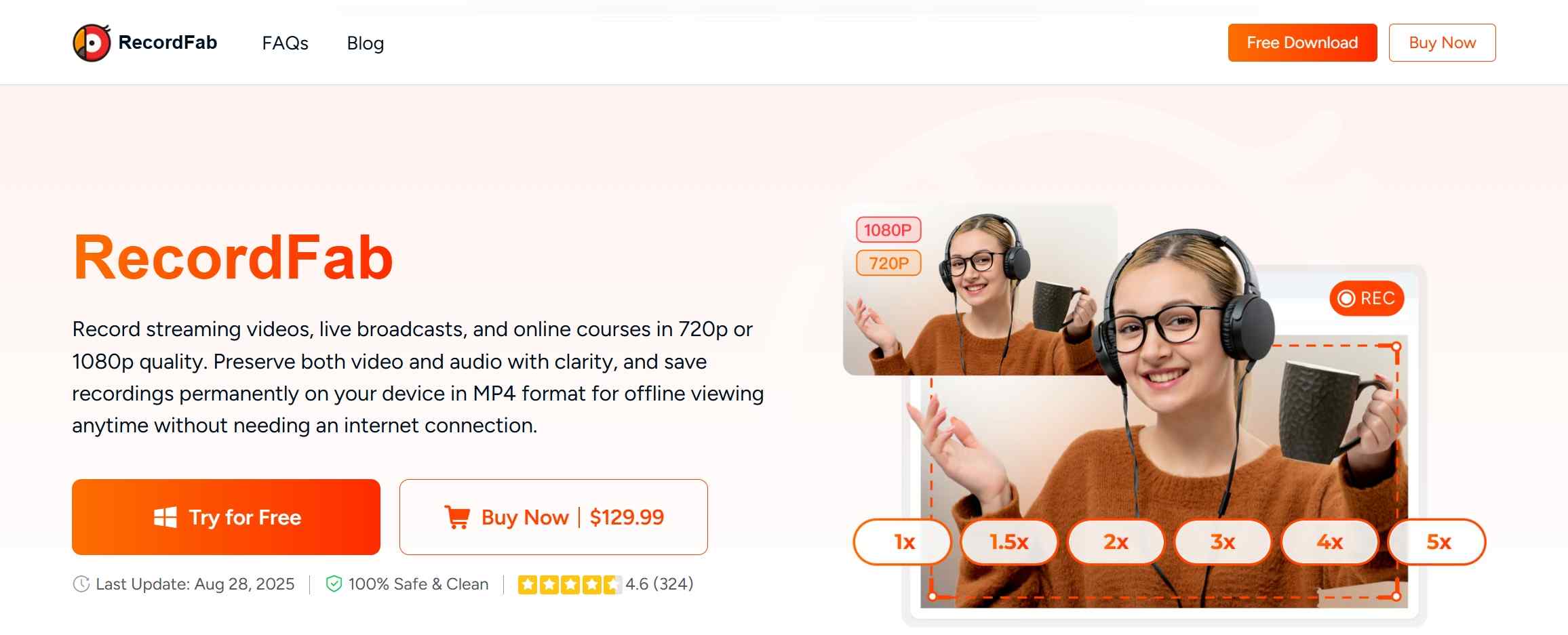Select the 720P quality badge

point(888,263)
